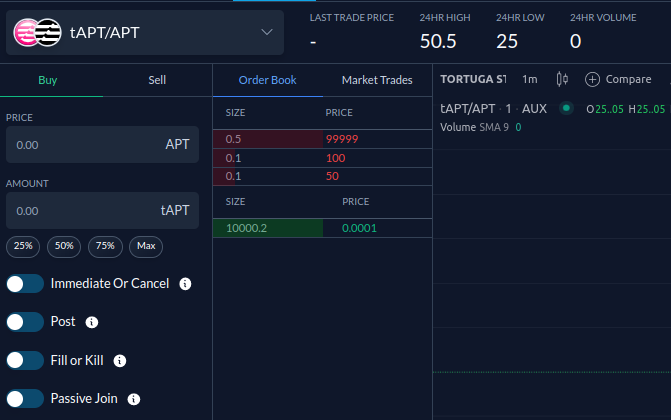Screen dimensions: 671x420
Task: Open the Market Trades tab
Action: tap(377, 80)
